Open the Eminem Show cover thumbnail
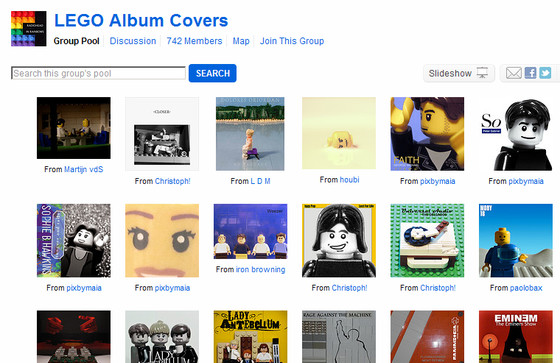 pyautogui.click(x=516, y=337)
